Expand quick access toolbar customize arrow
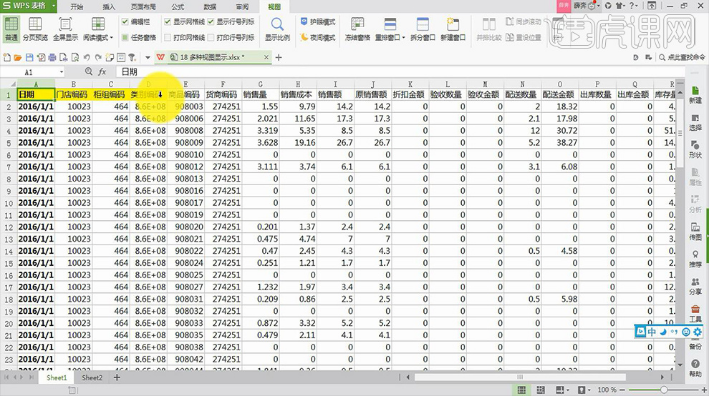709x397 pixels. click(147, 58)
